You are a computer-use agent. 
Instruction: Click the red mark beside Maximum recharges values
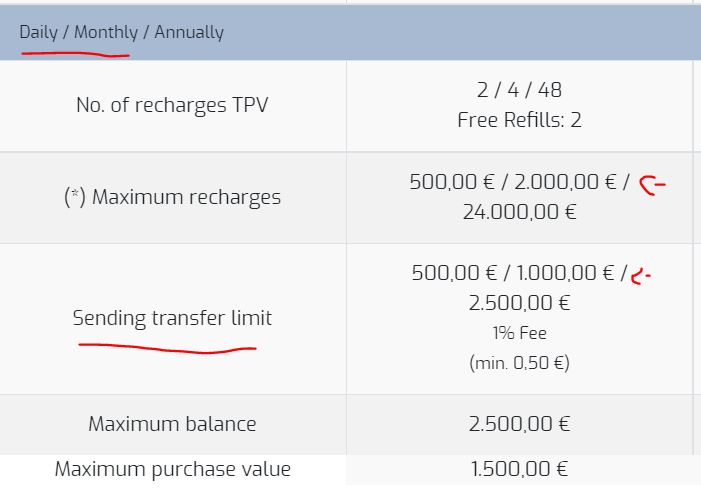(x=652, y=185)
